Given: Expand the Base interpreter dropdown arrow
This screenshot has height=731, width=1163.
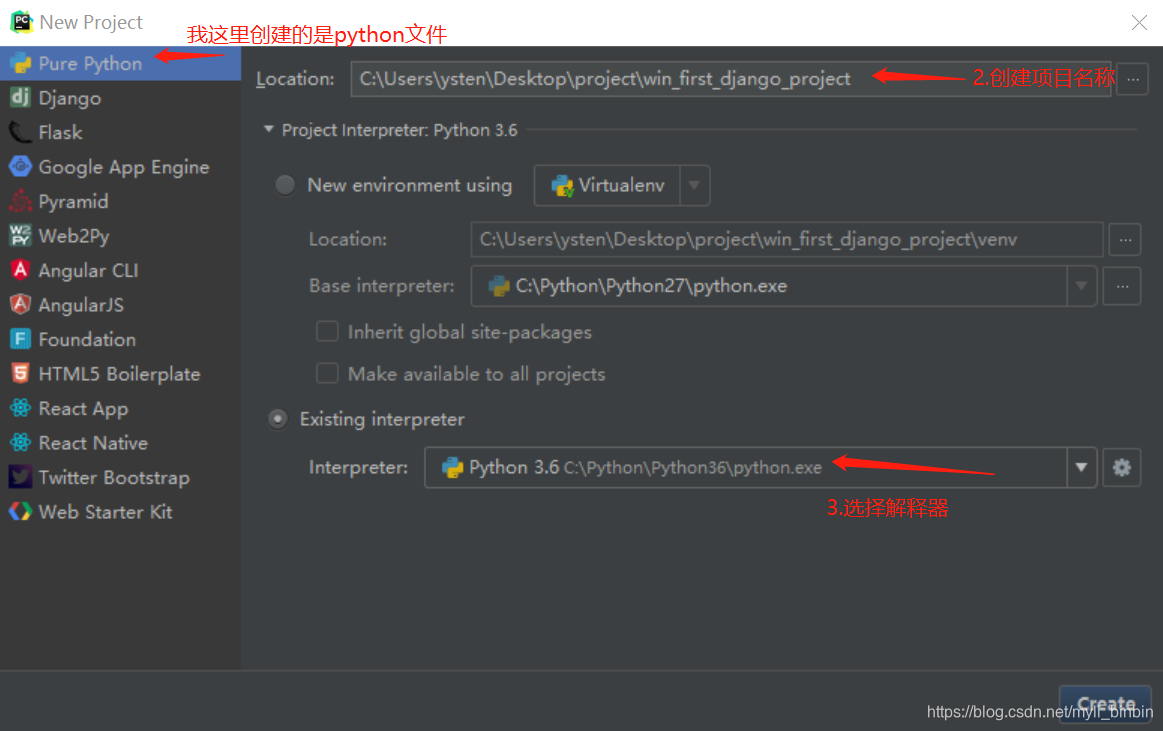Looking at the screenshot, I should (x=1081, y=285).
